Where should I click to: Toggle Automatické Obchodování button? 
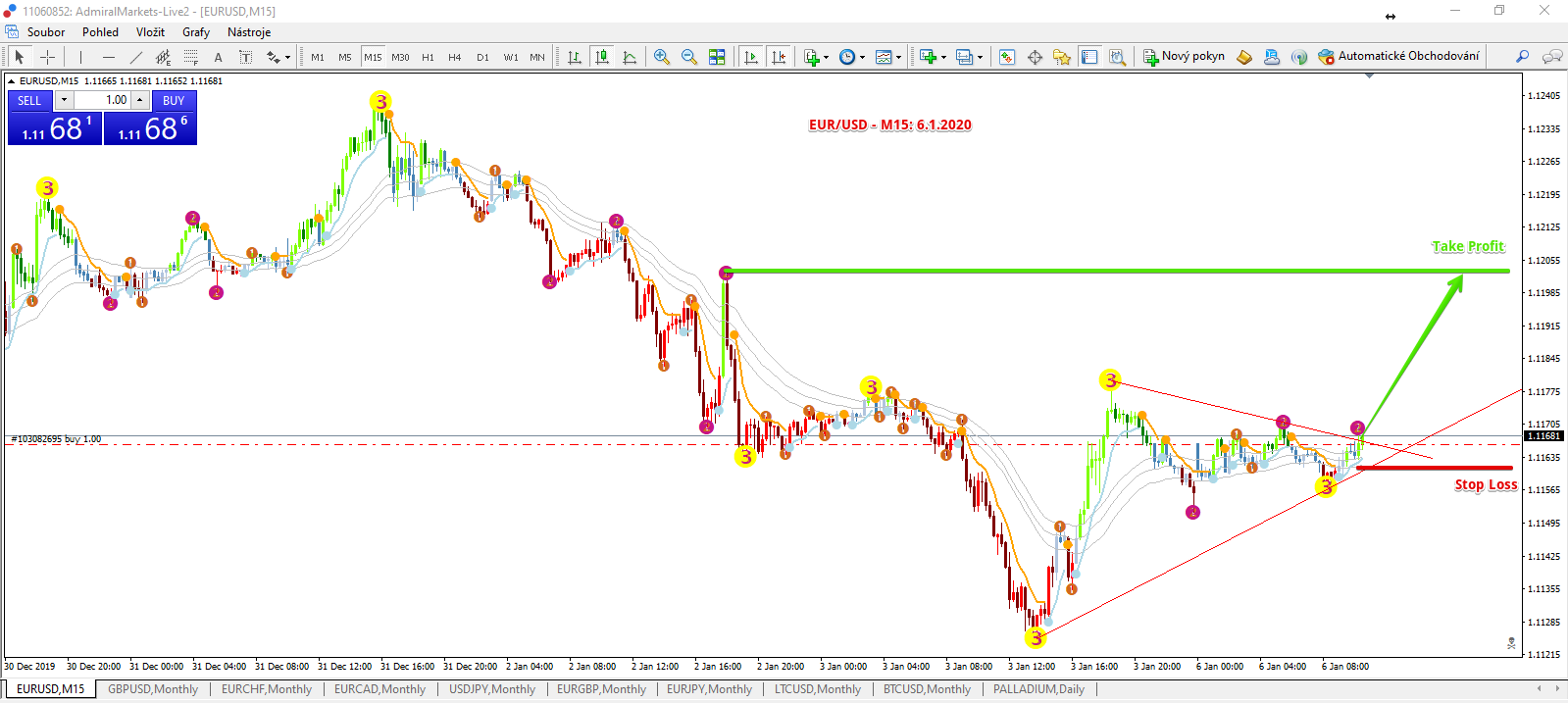pyautogui.click(x=1398, y=57)
